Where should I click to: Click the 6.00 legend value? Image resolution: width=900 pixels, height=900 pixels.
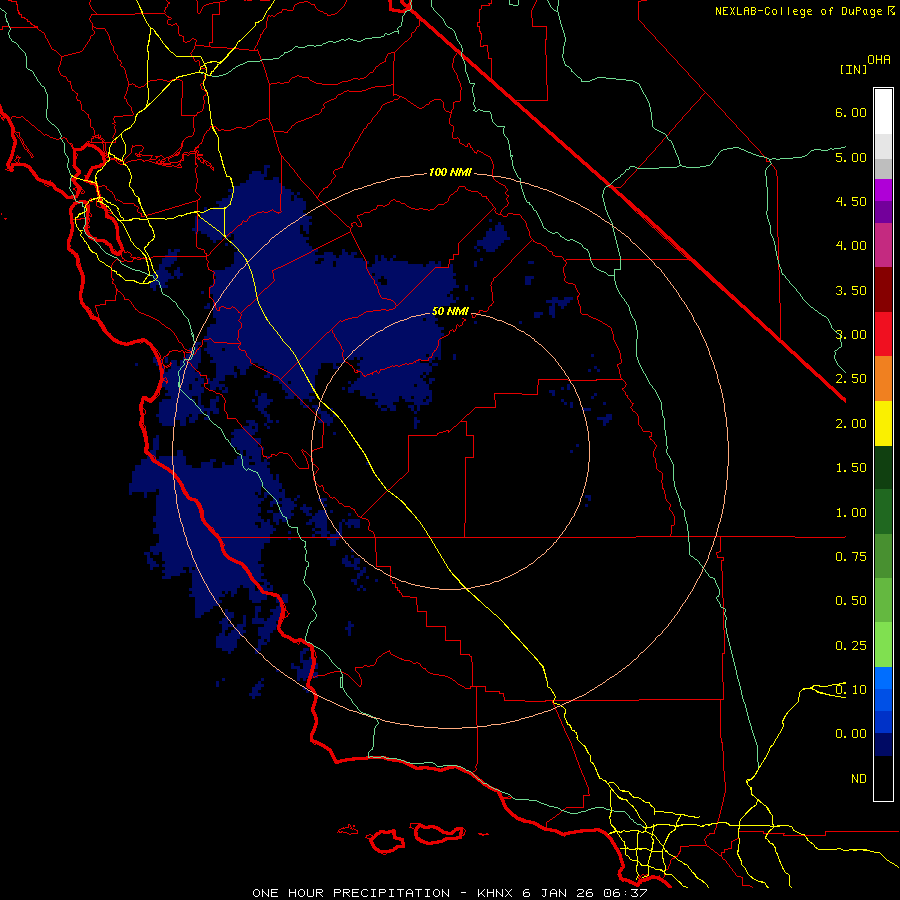pos(851,112)
